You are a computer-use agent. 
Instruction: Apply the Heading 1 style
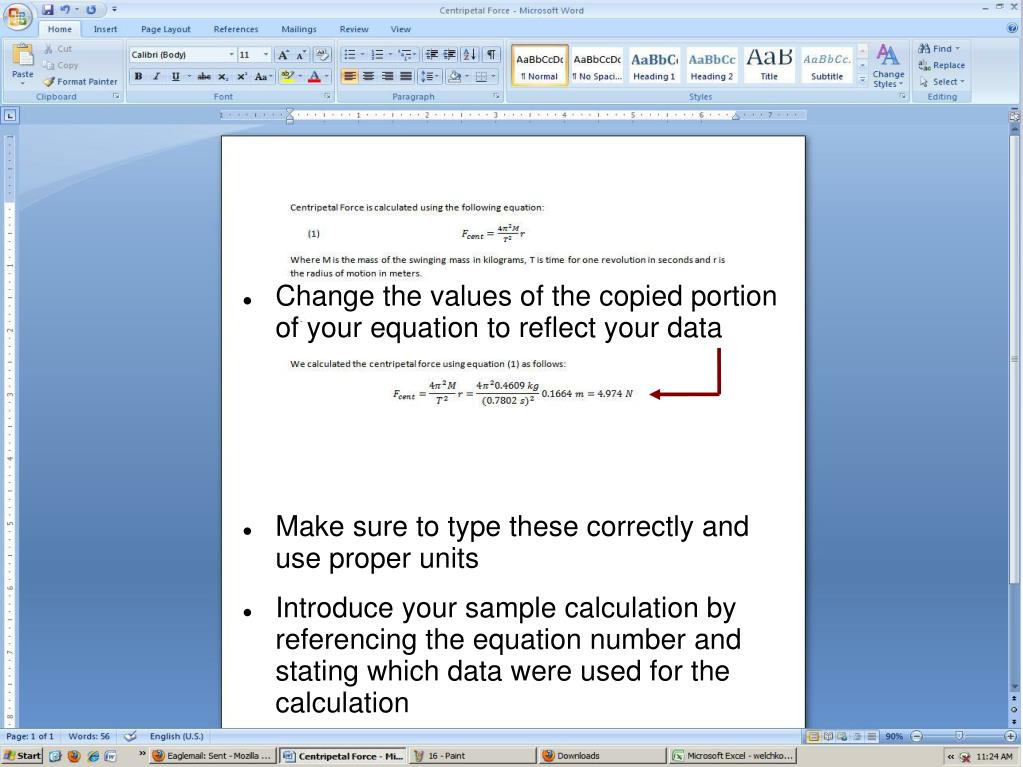[654, 65]
